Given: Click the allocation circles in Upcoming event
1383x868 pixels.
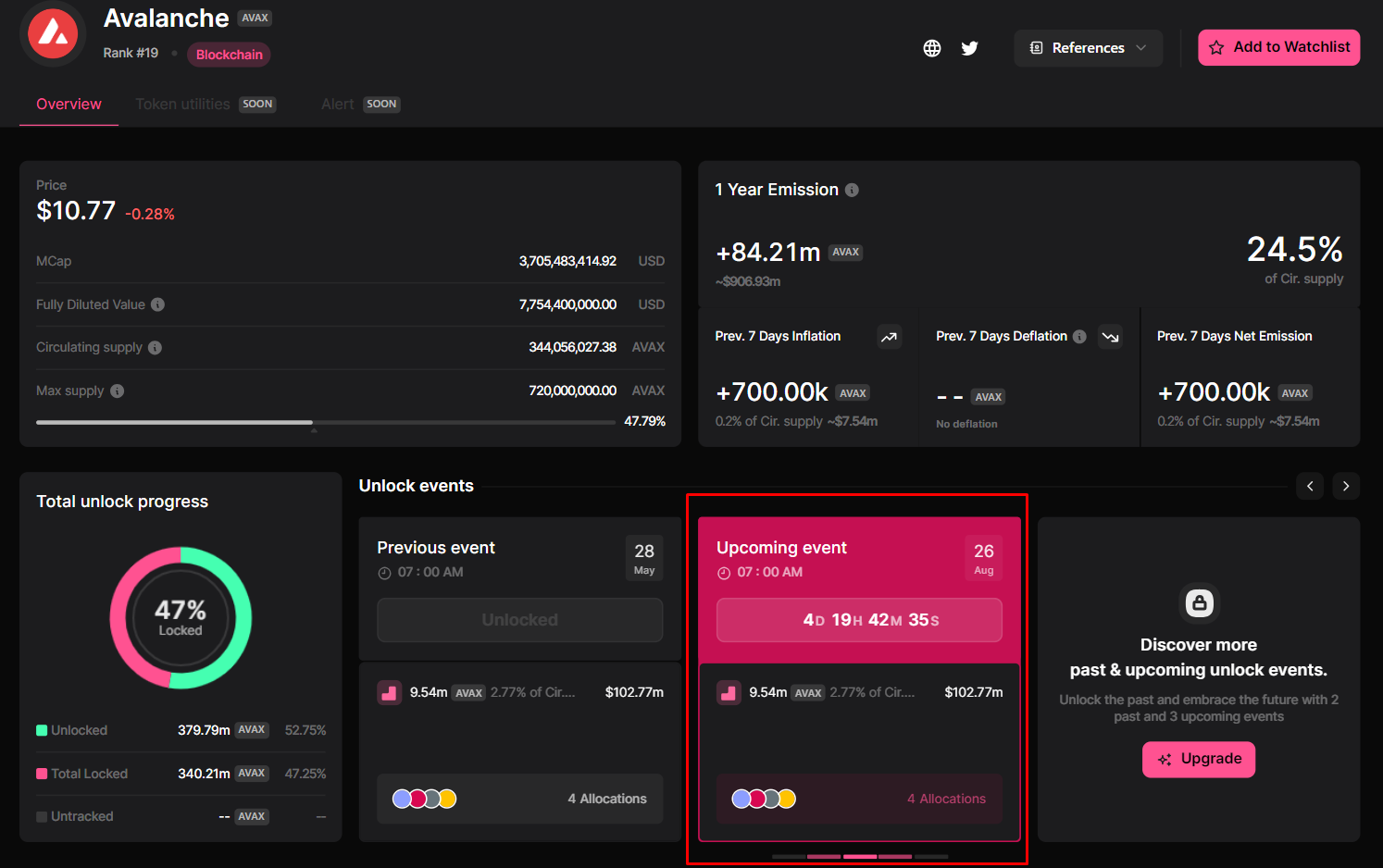Looking at the screenshot, I should (764, 799).
